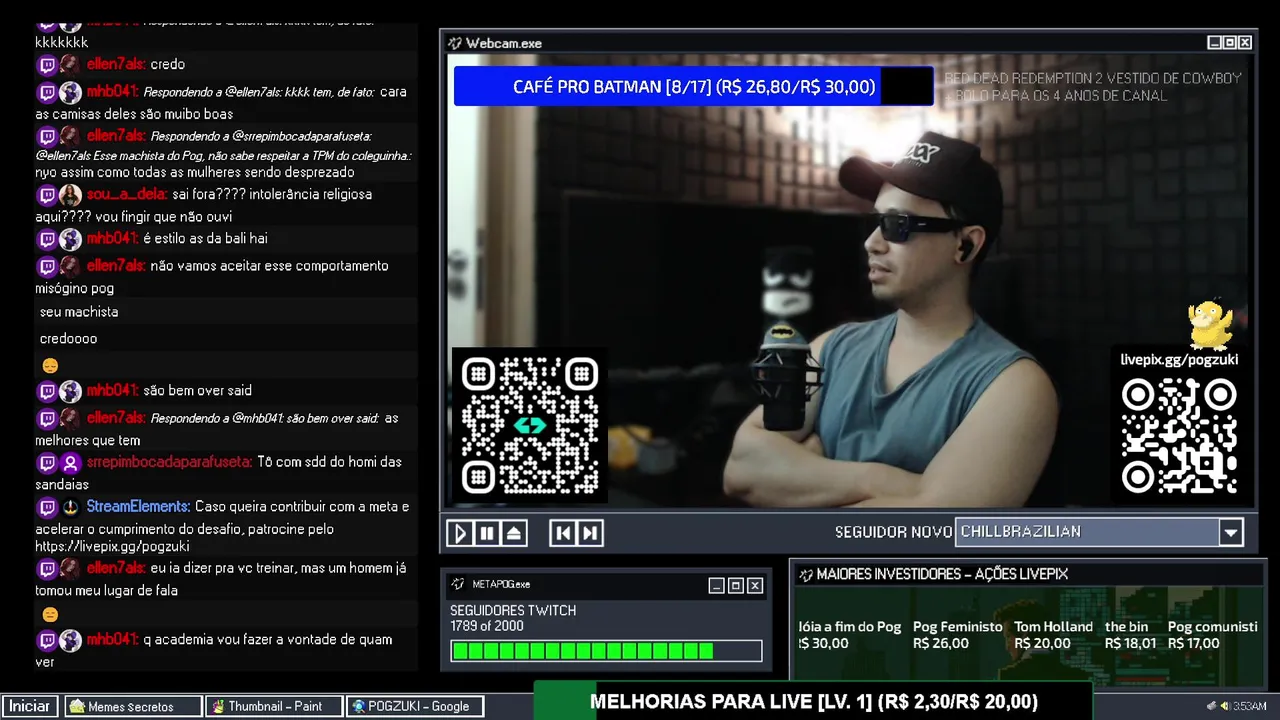Screen dimensions: 1280x720
Task: Click the eject button in Webcam.exe
Action: click(x=513, y=533)
